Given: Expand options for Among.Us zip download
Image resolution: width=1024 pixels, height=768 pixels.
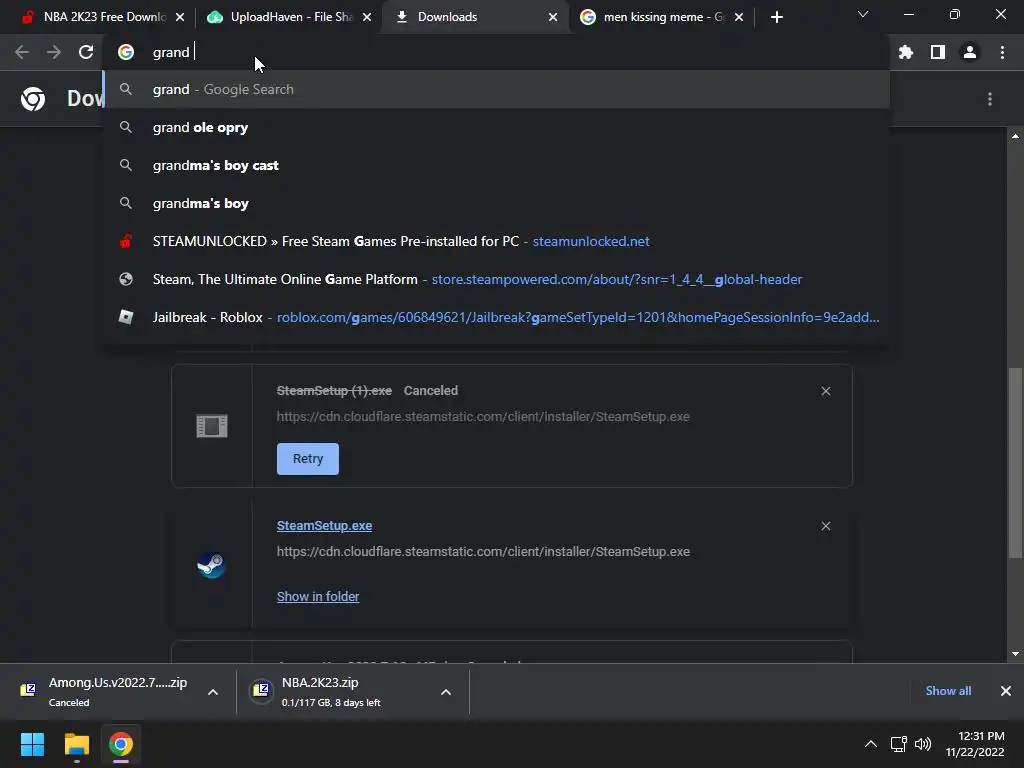Looking at the screenshot, I should [213, 692].
